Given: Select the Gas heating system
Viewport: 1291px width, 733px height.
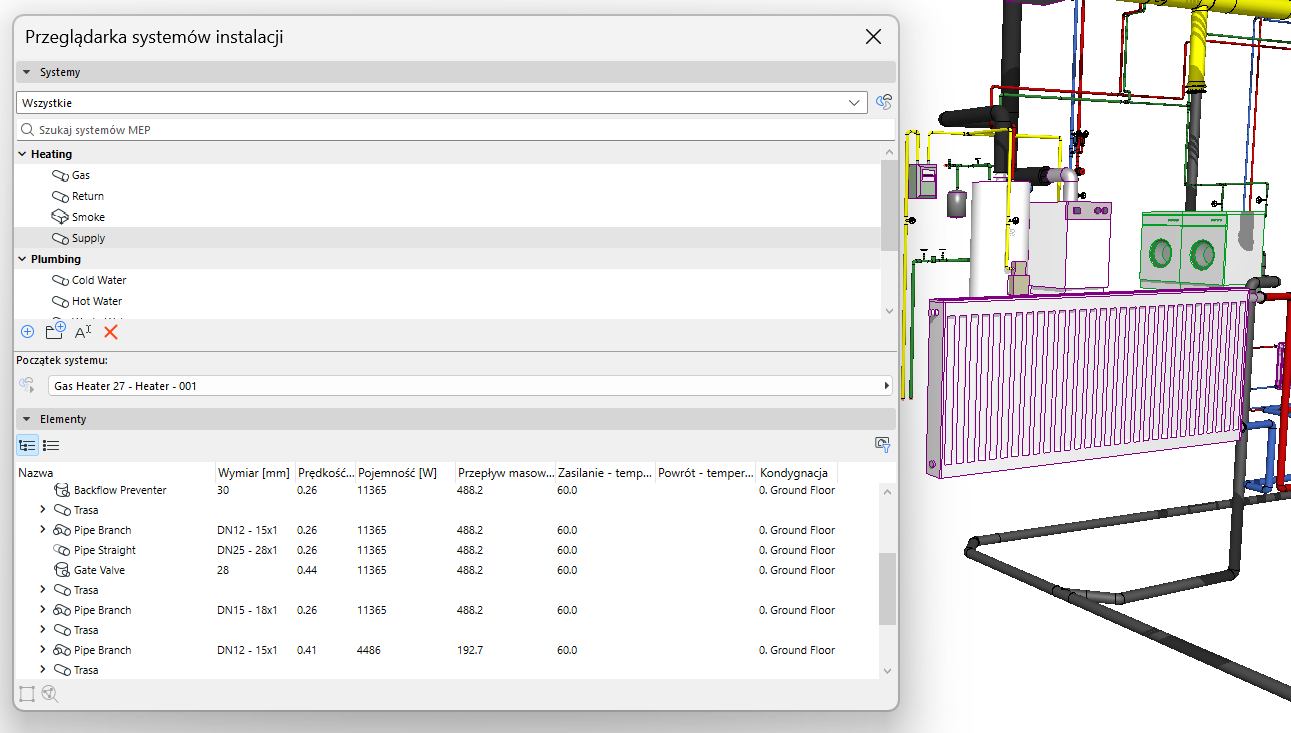Looking at the screenshot, I should click(447, 175).
